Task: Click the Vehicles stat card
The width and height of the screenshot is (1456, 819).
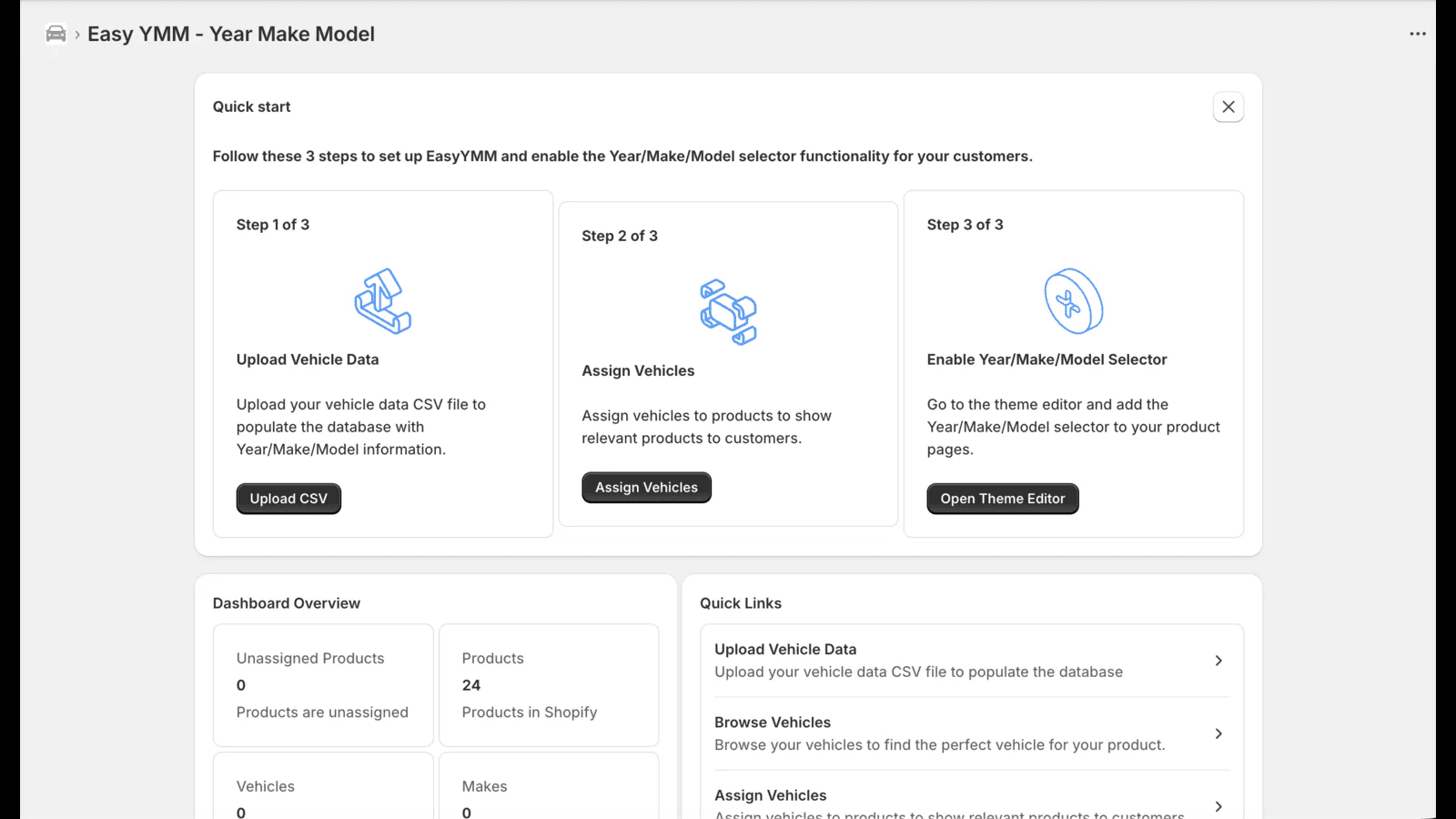Action: point(322,792)
